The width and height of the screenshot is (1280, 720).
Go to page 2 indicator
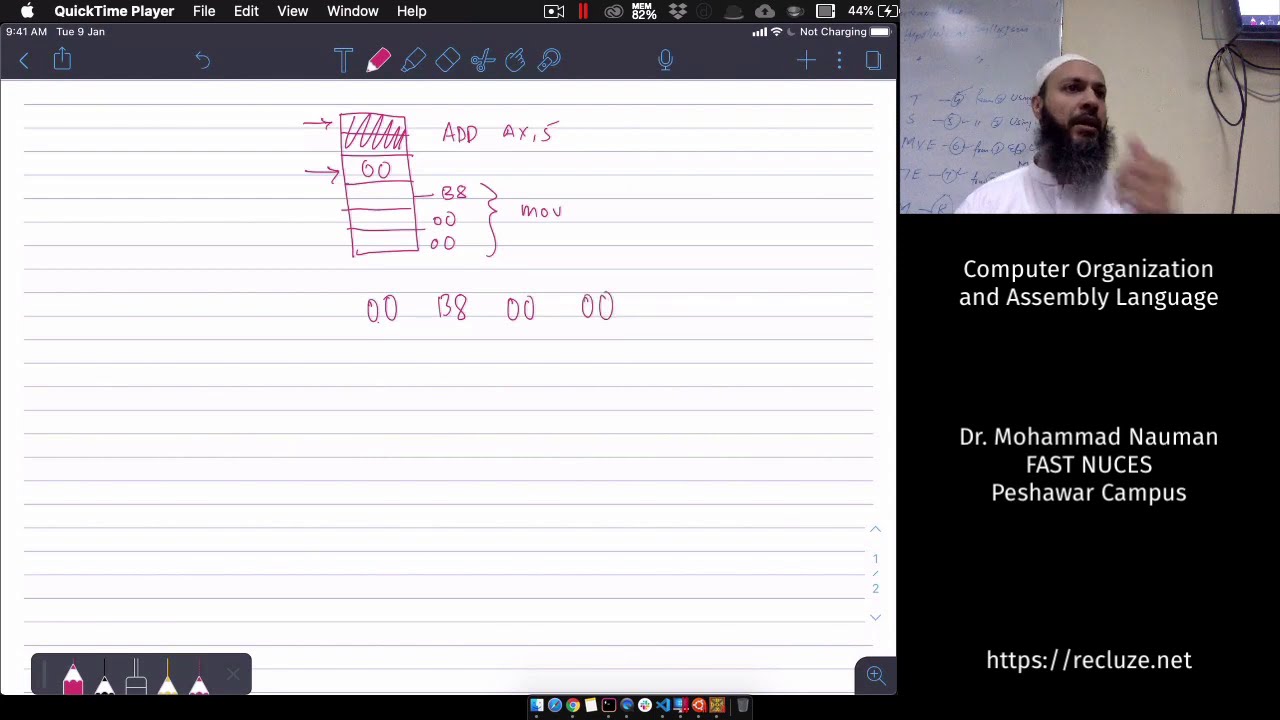[x=875, y=588]
